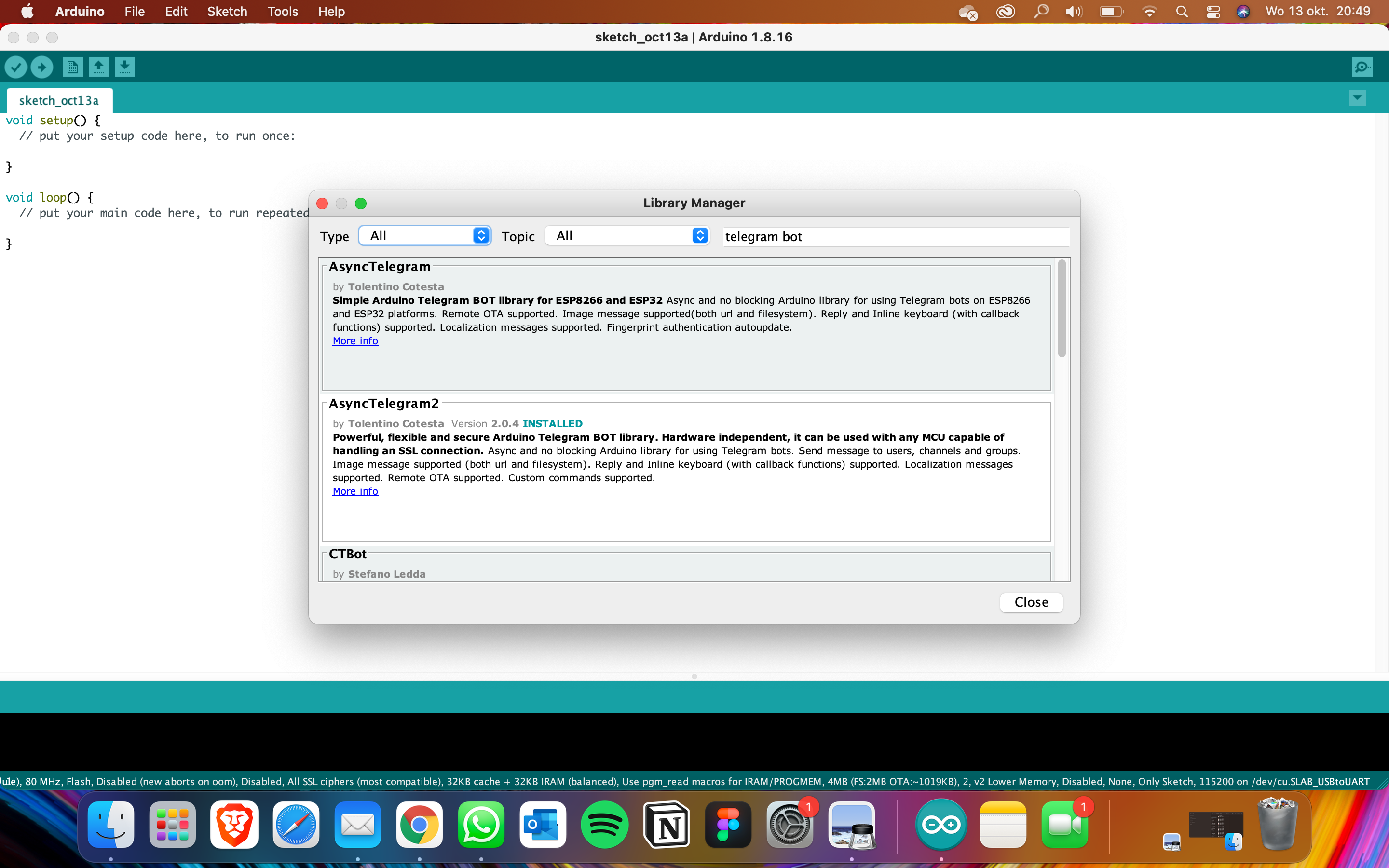
Task: Open Figma from the Dock
Action: 728,825
